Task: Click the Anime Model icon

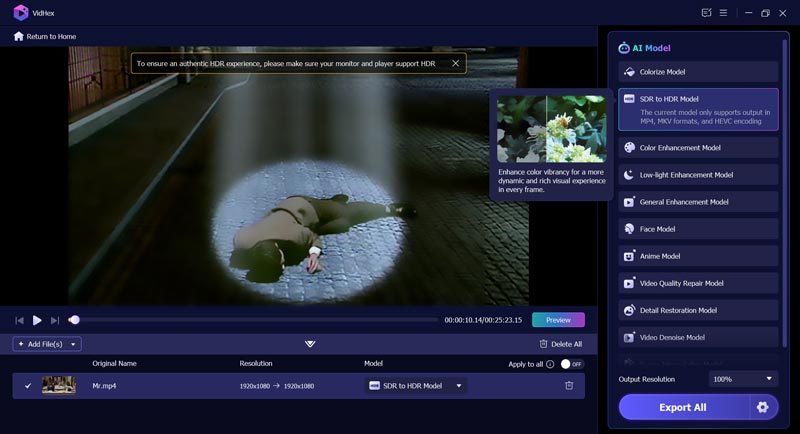Action: tap(629, 256)
